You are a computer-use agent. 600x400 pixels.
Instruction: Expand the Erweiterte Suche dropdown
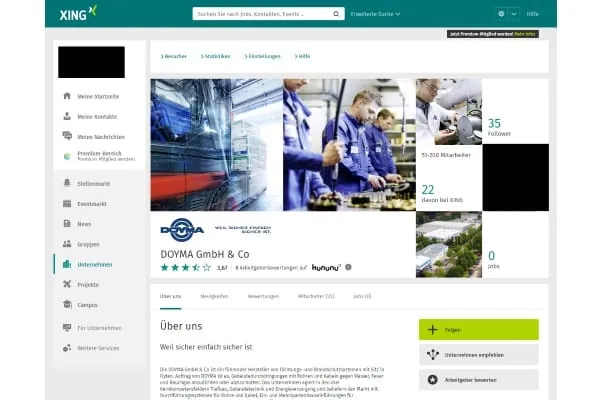(x=376, y=14)
